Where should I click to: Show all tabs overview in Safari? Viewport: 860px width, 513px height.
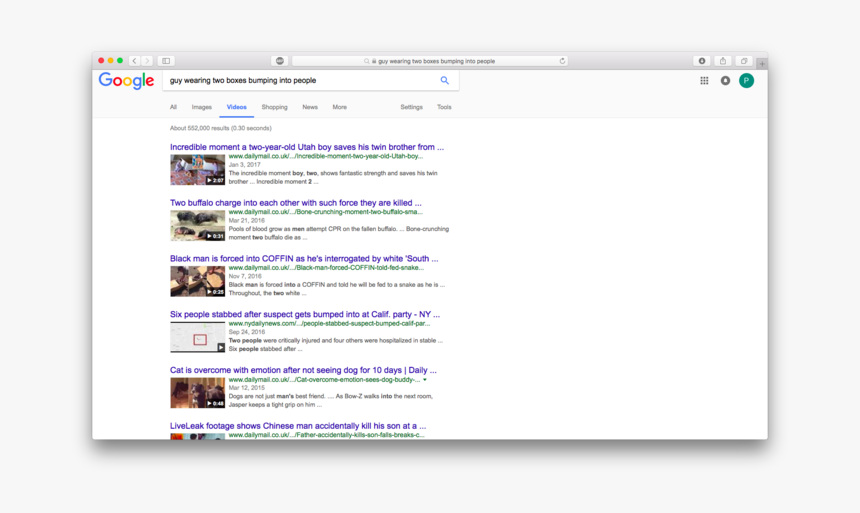(x=744, y=61)
